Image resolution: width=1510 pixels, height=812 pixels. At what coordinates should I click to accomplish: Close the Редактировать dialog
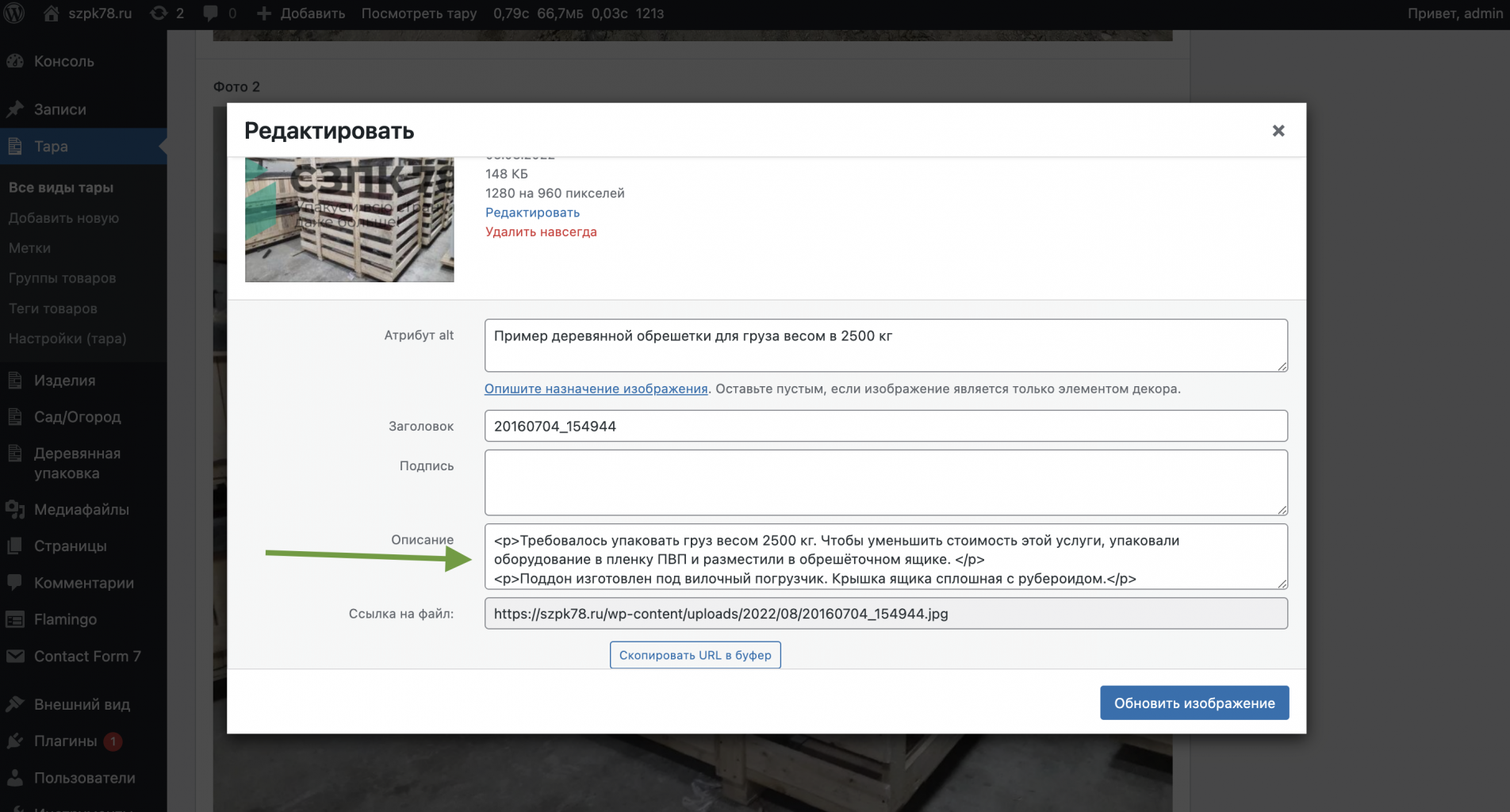click(1278, 131)
